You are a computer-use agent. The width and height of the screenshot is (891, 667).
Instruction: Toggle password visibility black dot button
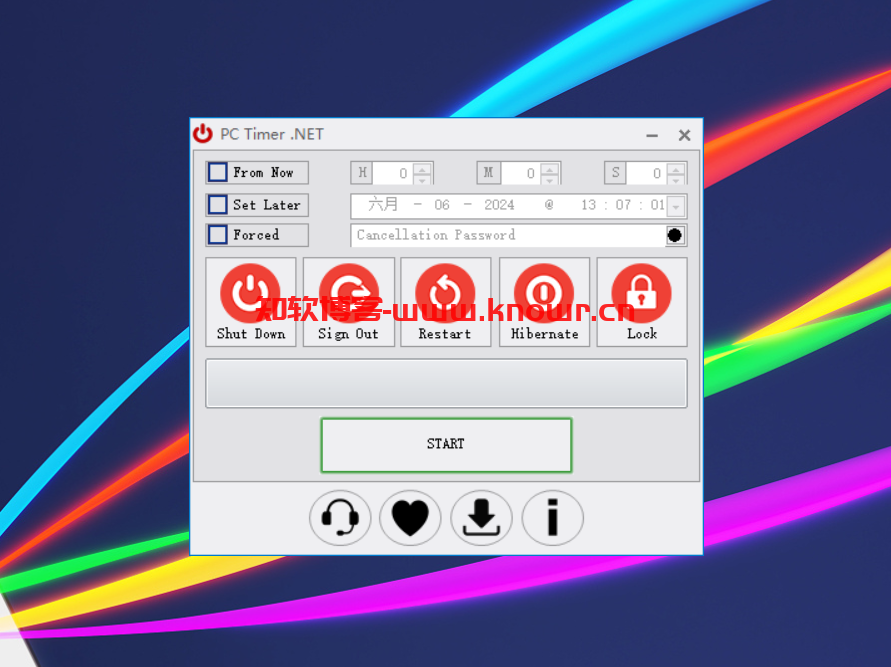675,235
